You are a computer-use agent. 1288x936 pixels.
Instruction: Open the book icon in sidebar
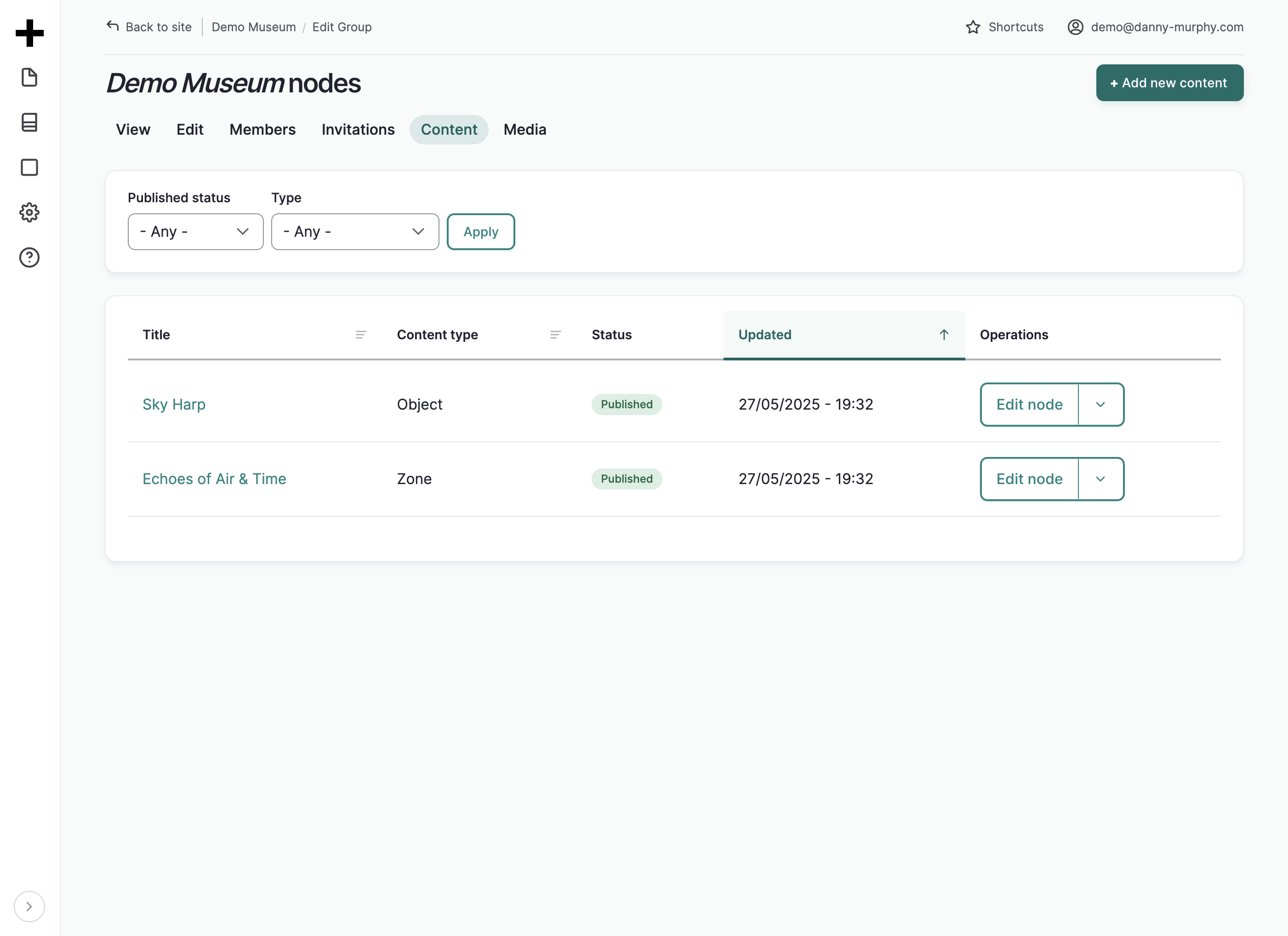(x=29, y=122)
